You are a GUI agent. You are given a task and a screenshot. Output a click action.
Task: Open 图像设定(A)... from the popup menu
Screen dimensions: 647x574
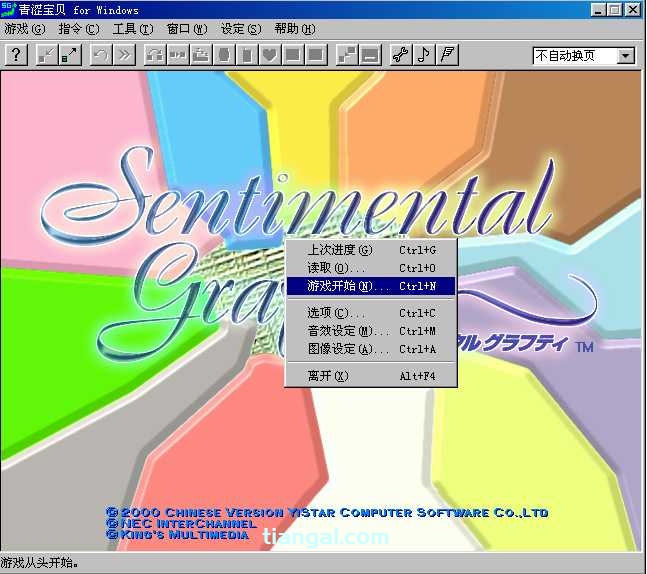tap(371, 349)
